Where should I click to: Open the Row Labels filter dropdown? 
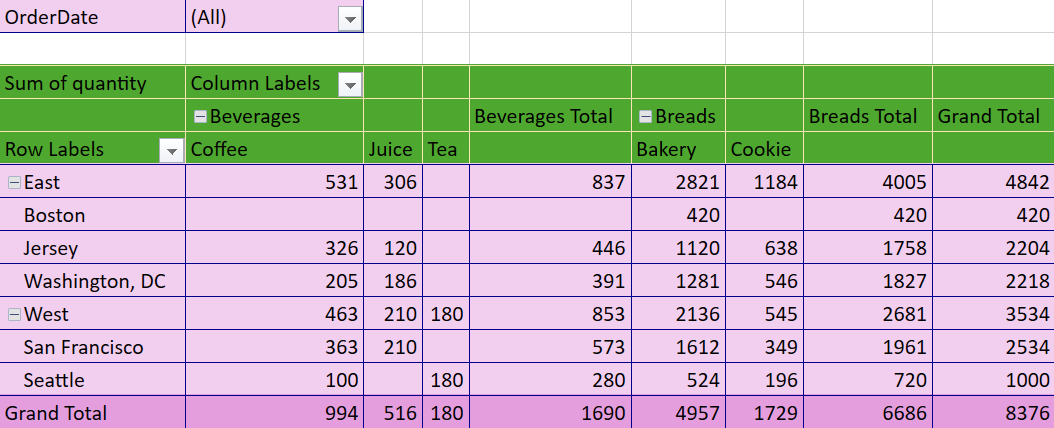point(171,151)
